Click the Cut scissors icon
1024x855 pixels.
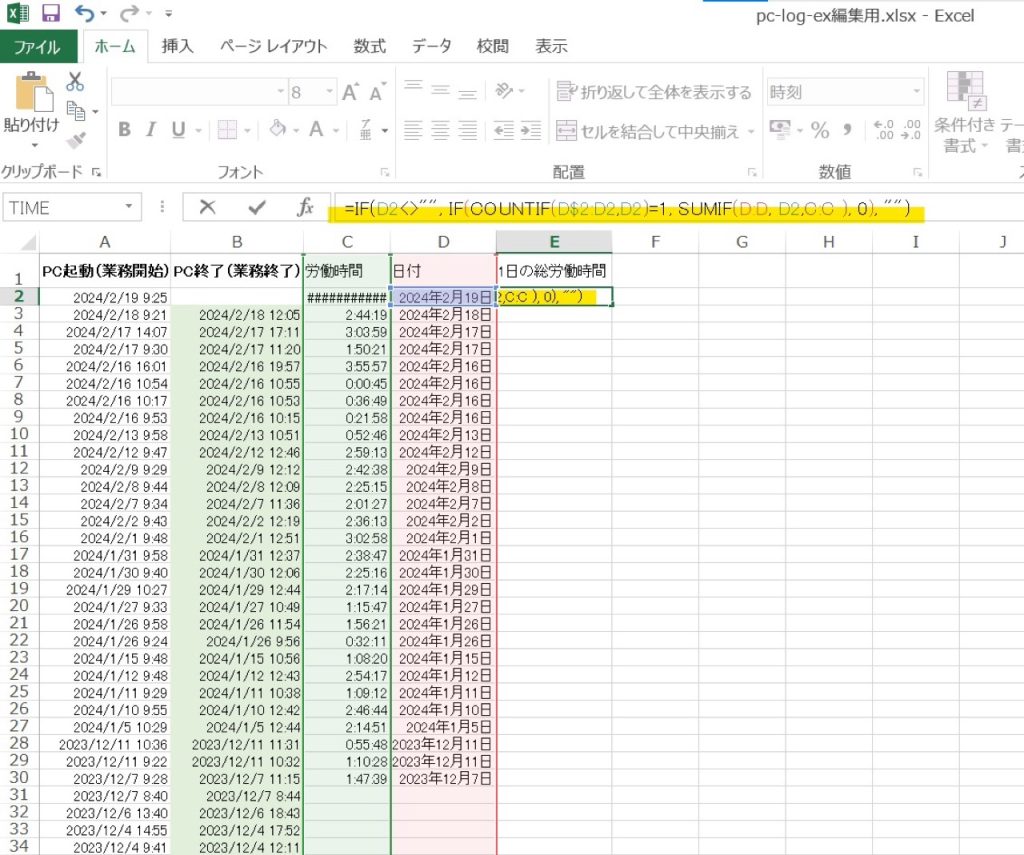(x=75, y=82)
